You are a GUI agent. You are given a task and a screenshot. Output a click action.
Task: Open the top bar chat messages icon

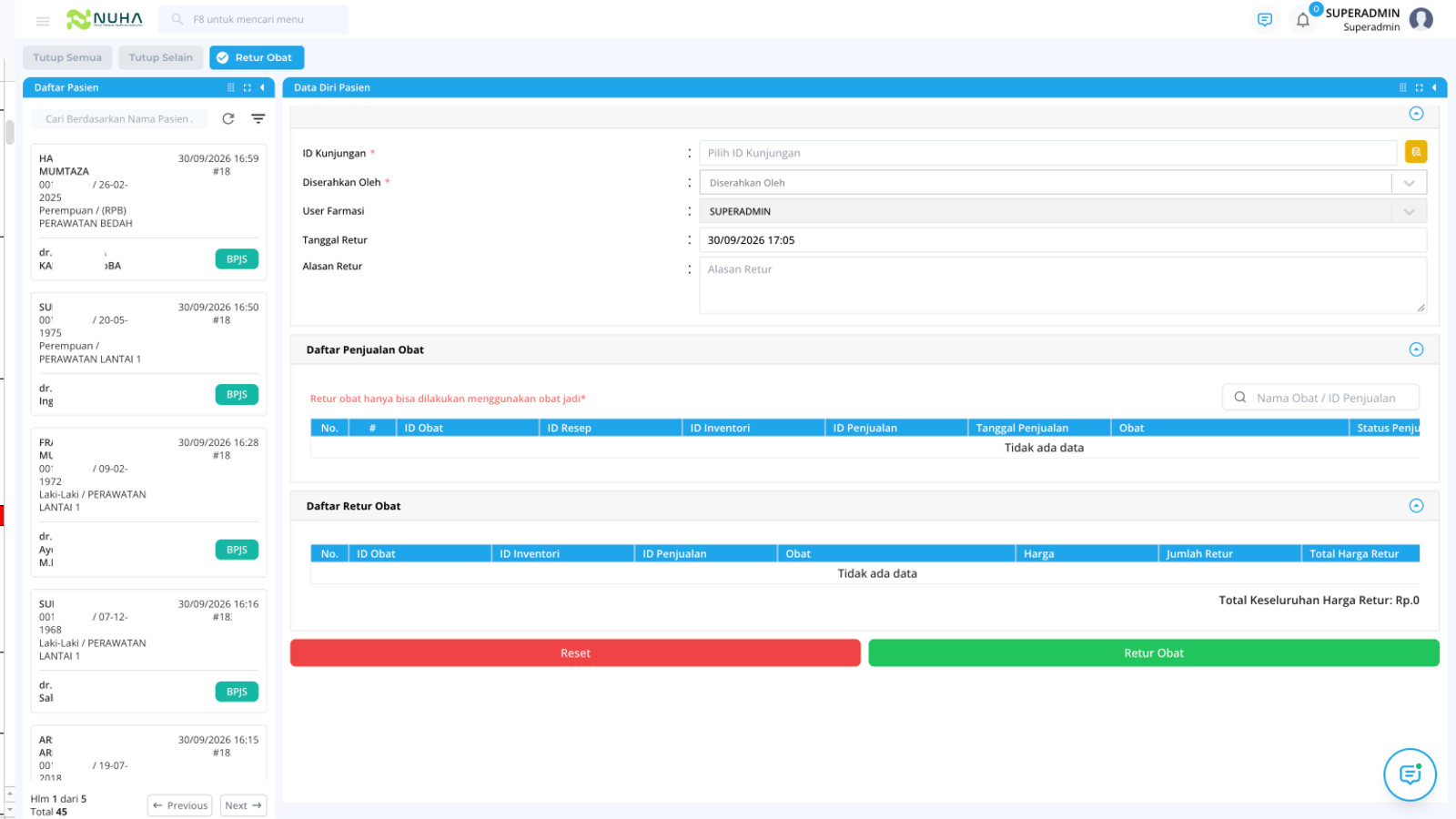pos(1265,20)
